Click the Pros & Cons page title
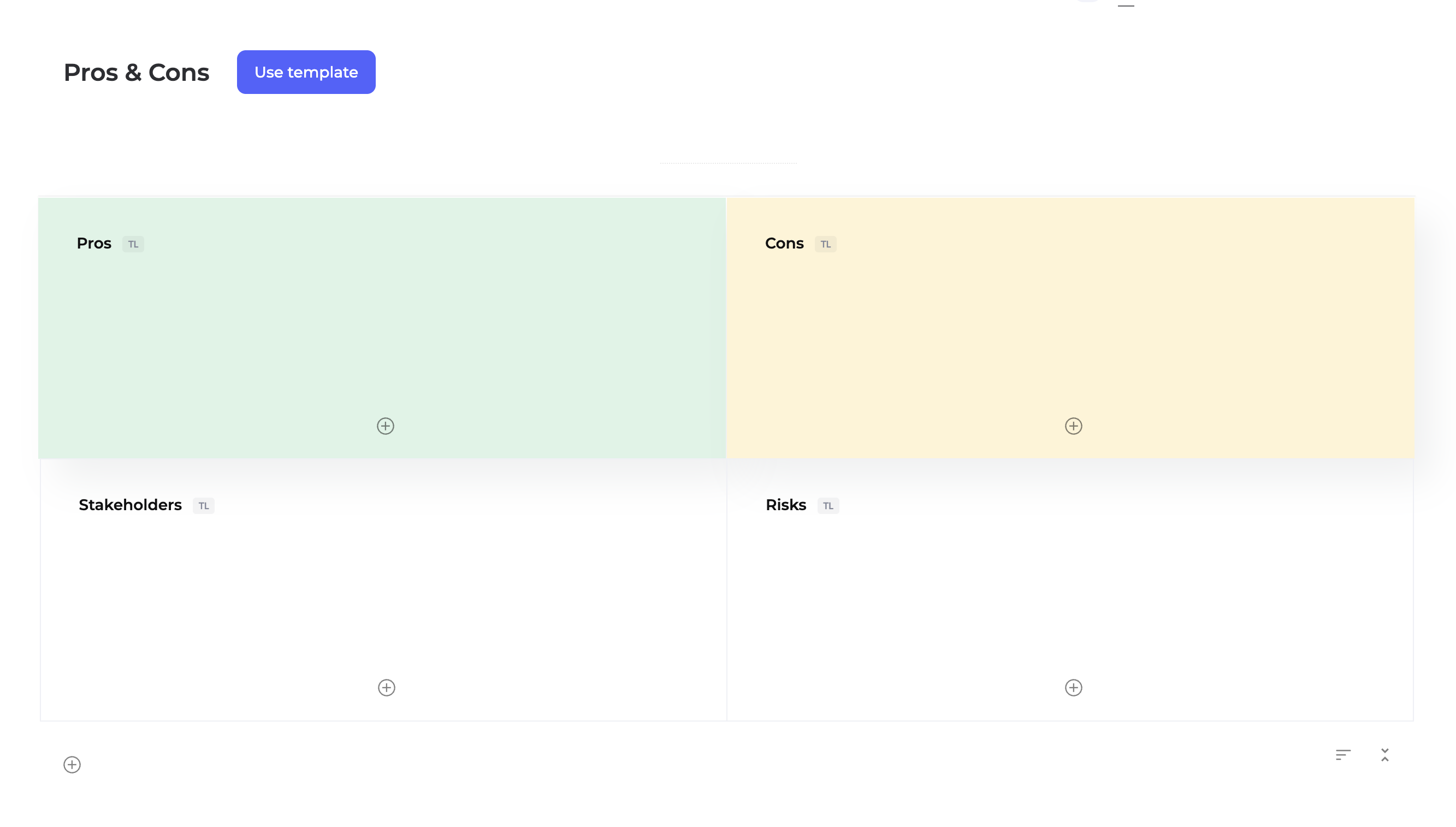This screenshot has width=1456, height=827. point(137,73)
